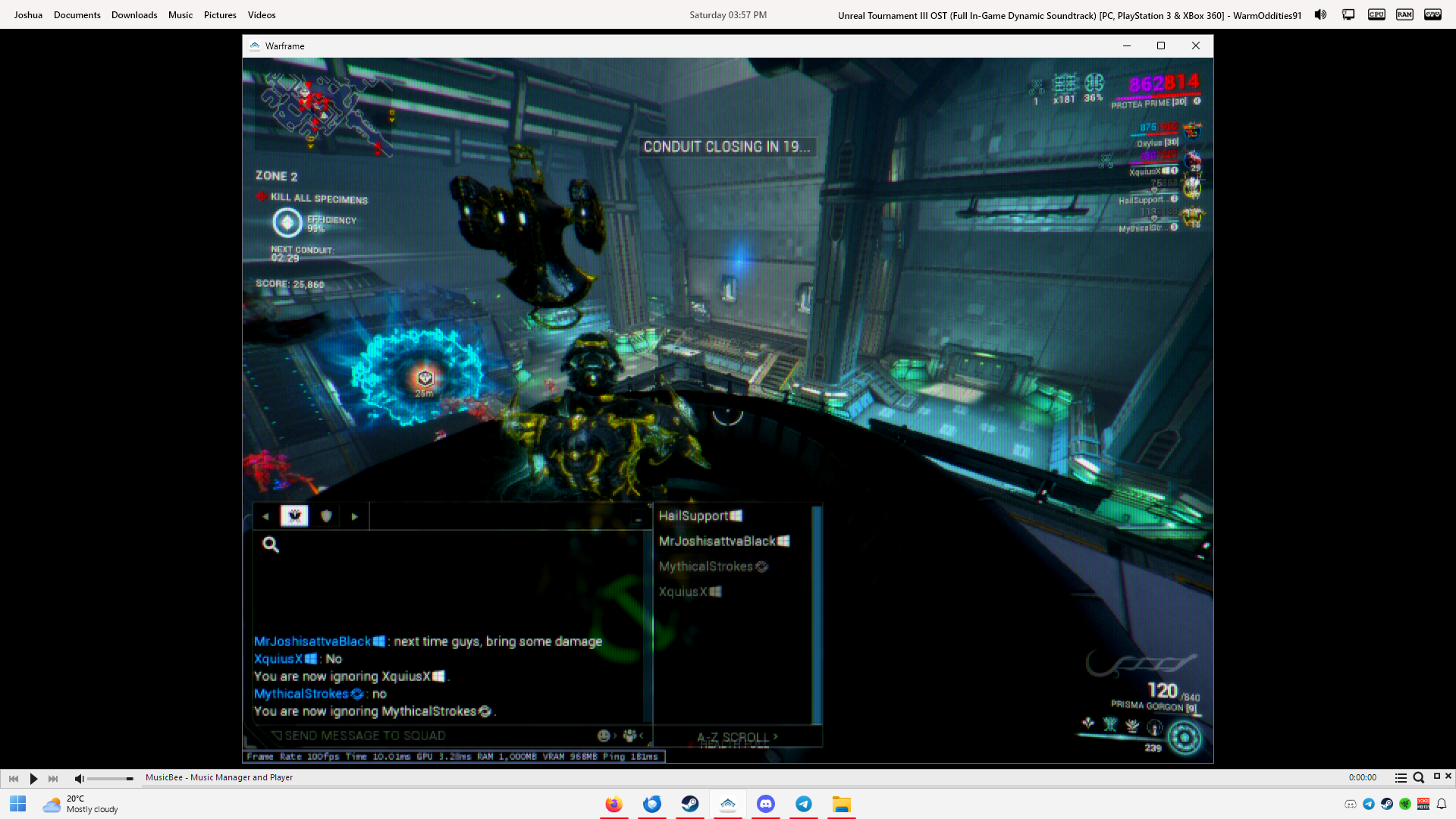Viewport: 1456px width, 819px height.
Task: Click the green Razer tray icon
Action: pos(1405,804)
